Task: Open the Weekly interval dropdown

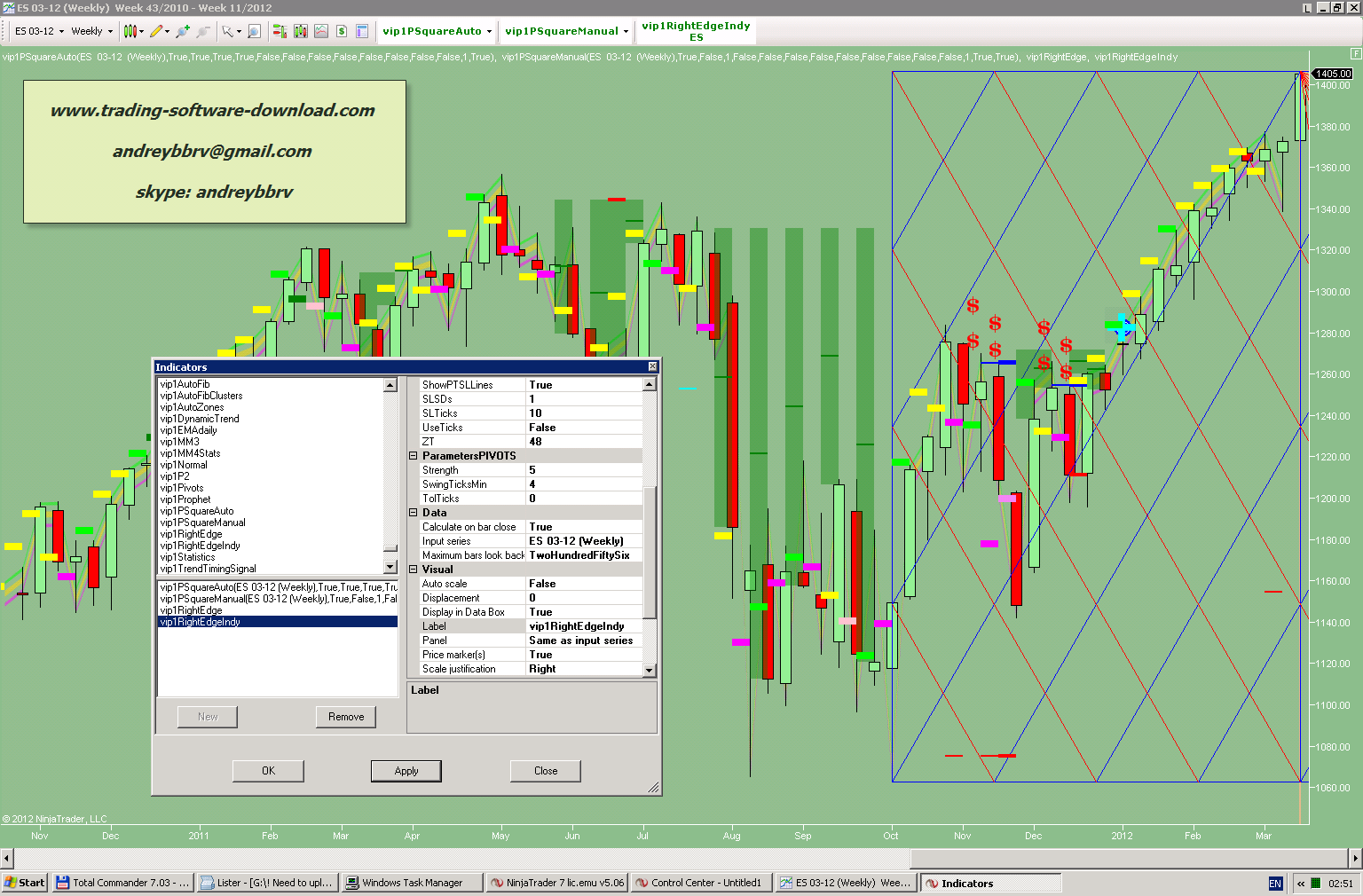Action: click(92, 31)
